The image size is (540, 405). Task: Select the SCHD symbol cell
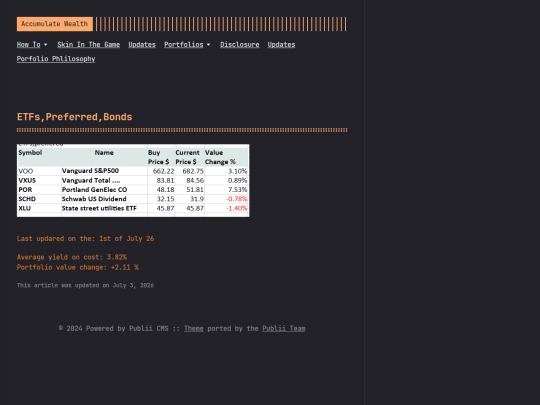pos(27,199)
